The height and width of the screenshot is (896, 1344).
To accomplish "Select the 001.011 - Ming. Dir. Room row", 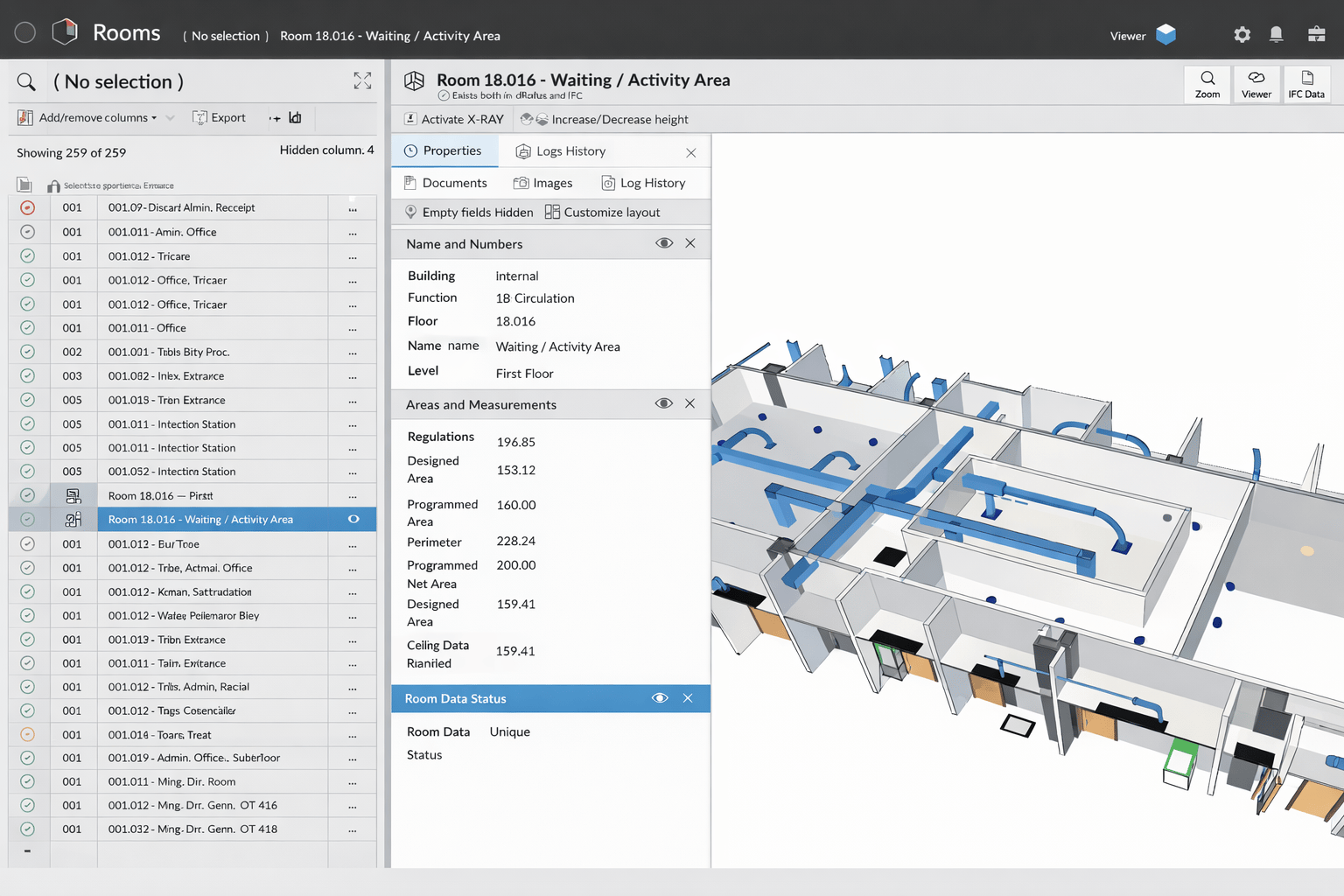I will [171, 781].
